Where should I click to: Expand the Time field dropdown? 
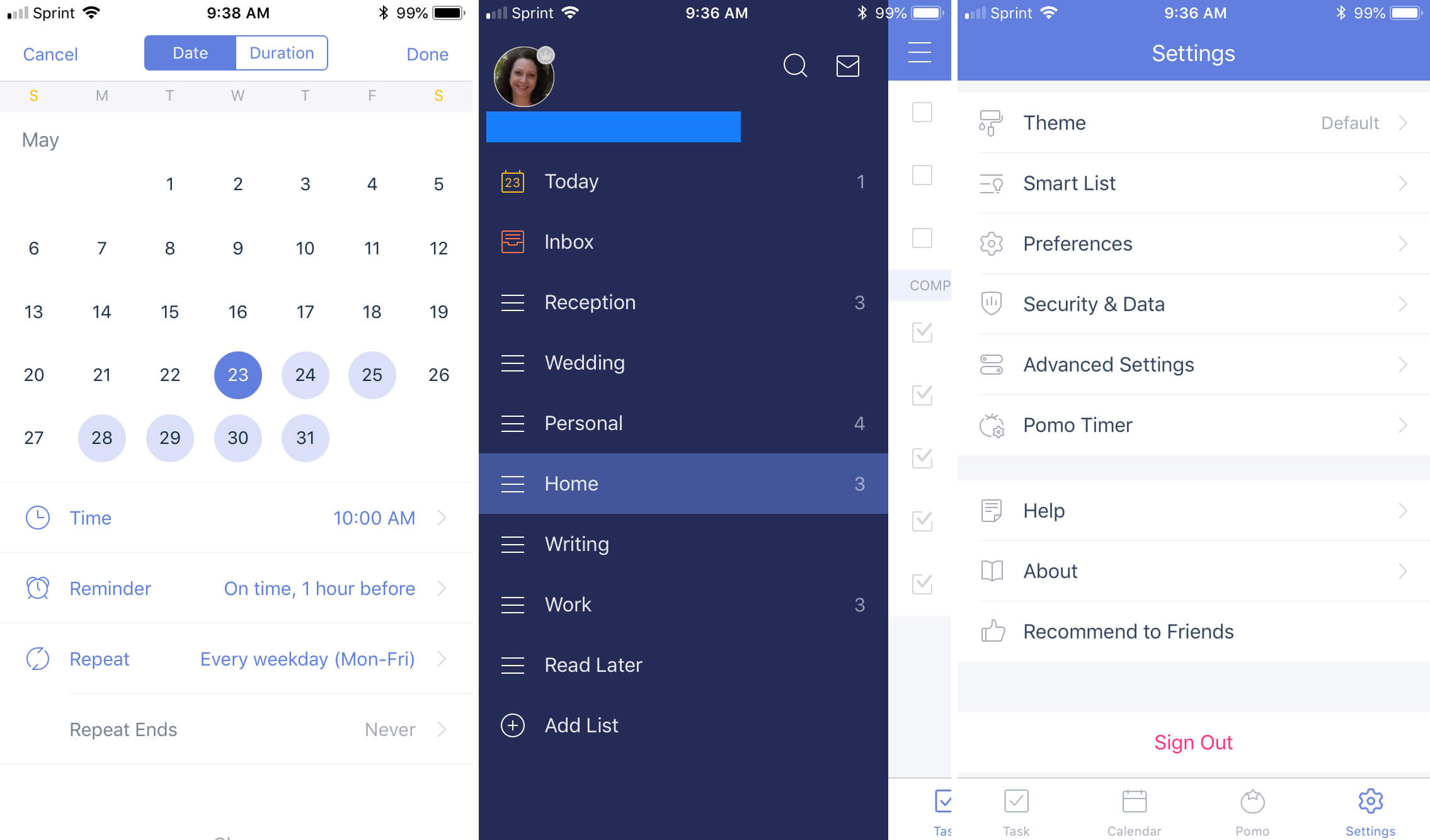coord(442,519)
